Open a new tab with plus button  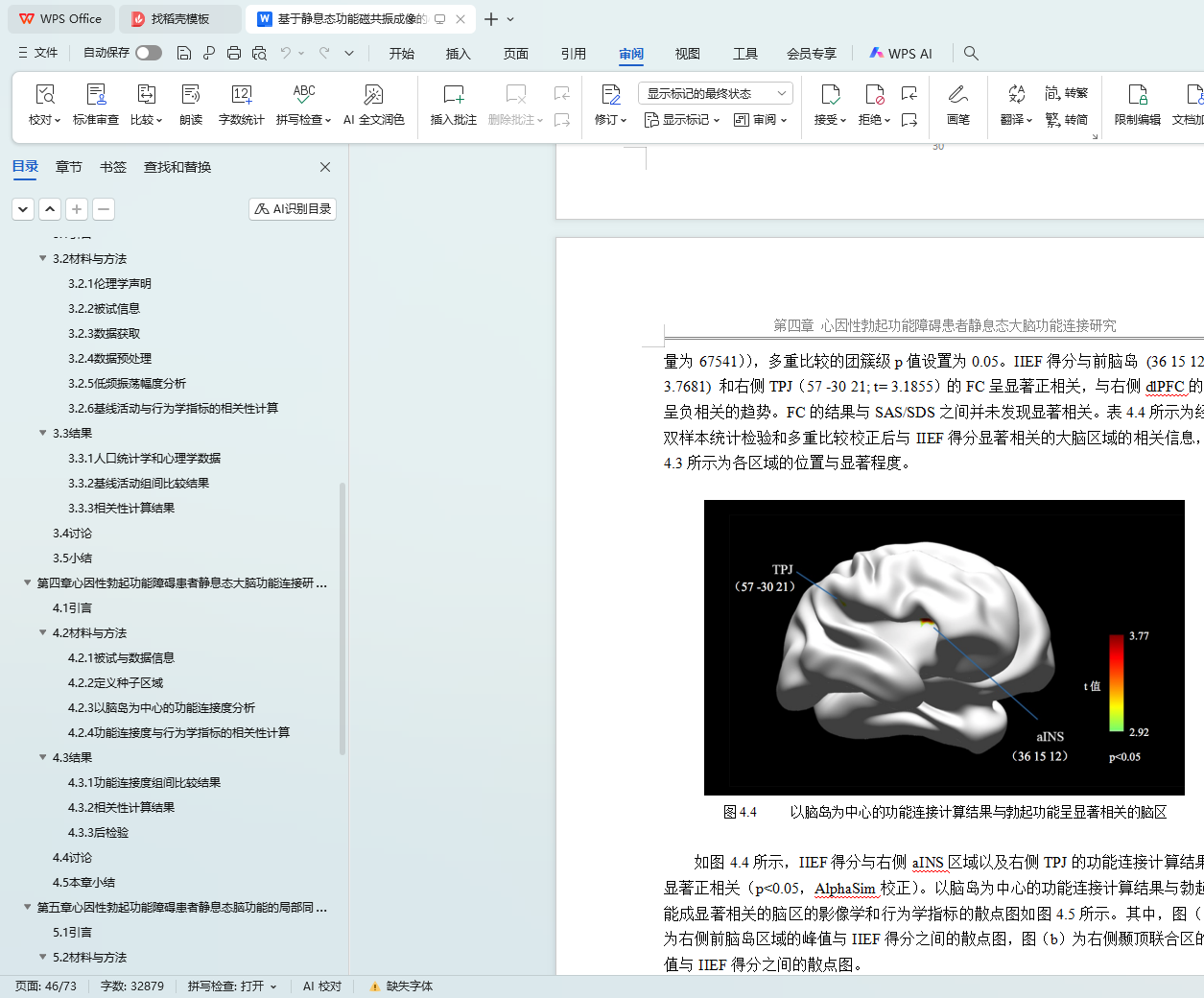[x=491, y=18]
